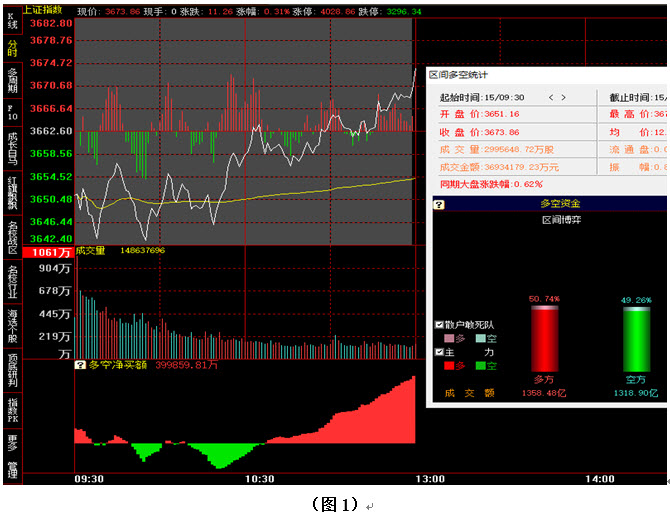The height and width of the screenshot is (530, 670).
Task: Toggle the 主力 checkbox
Action: tap(439, 352)
